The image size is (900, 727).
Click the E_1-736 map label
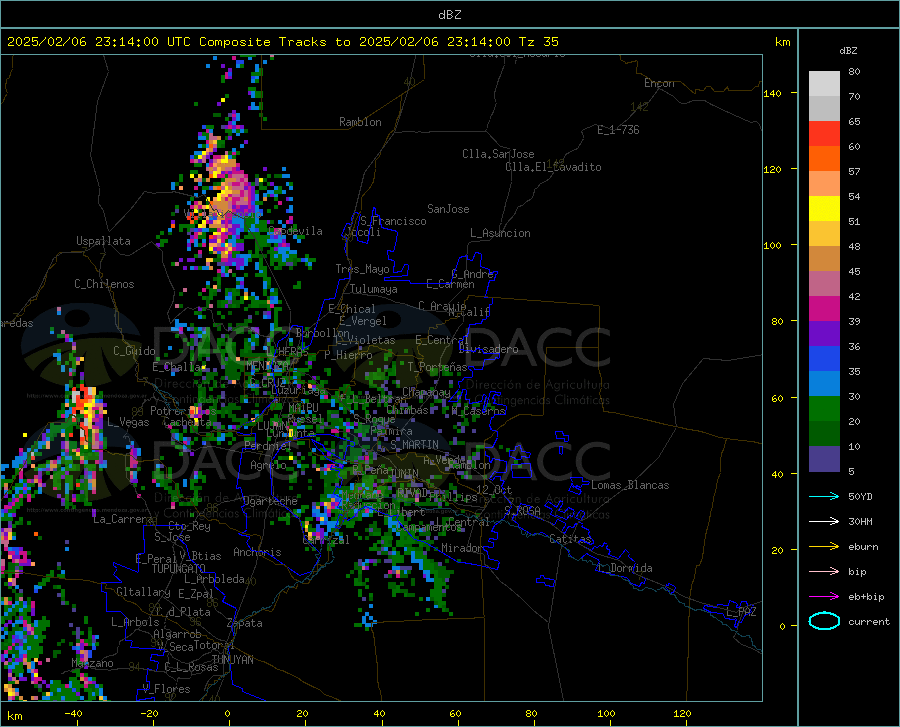pyautogui.click(x=618, y=130)
